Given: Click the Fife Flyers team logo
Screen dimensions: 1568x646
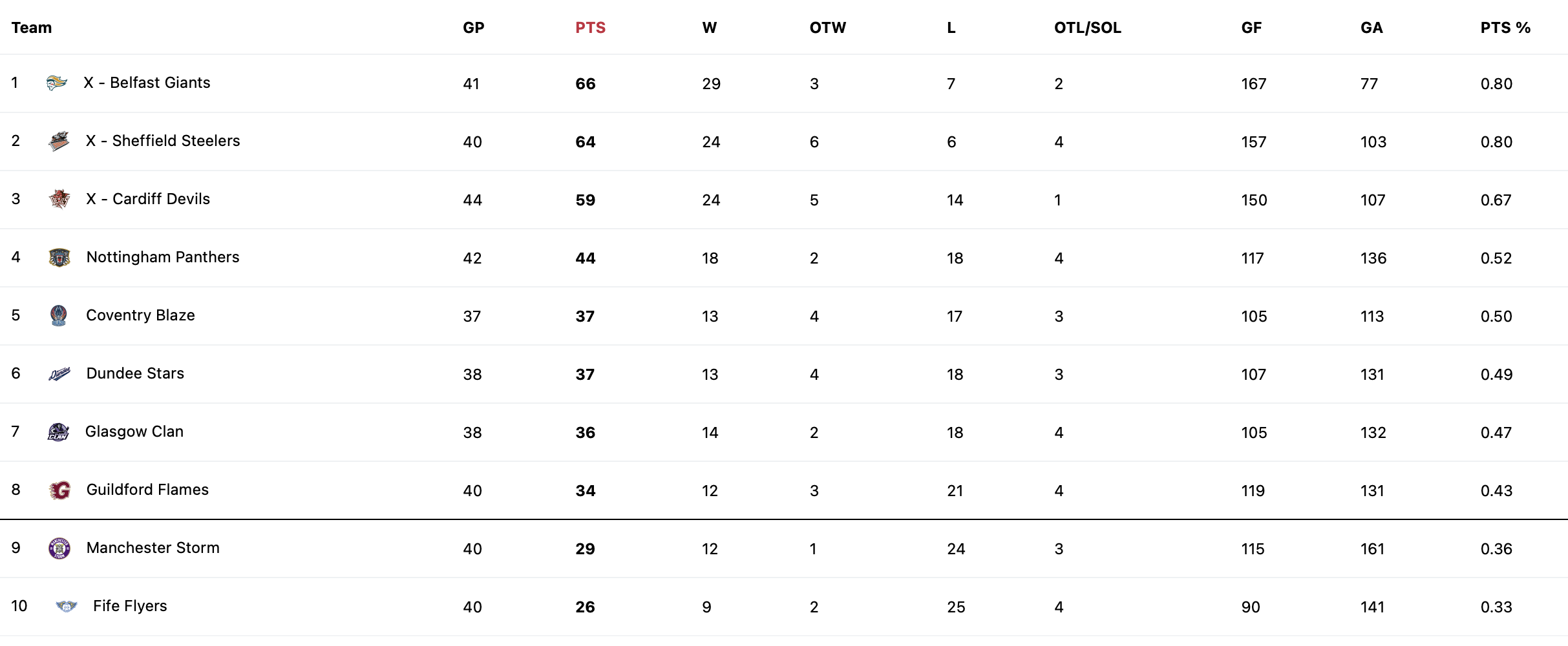Looking at the screenshot, I should pyautogui.click(x=66, y=606).
